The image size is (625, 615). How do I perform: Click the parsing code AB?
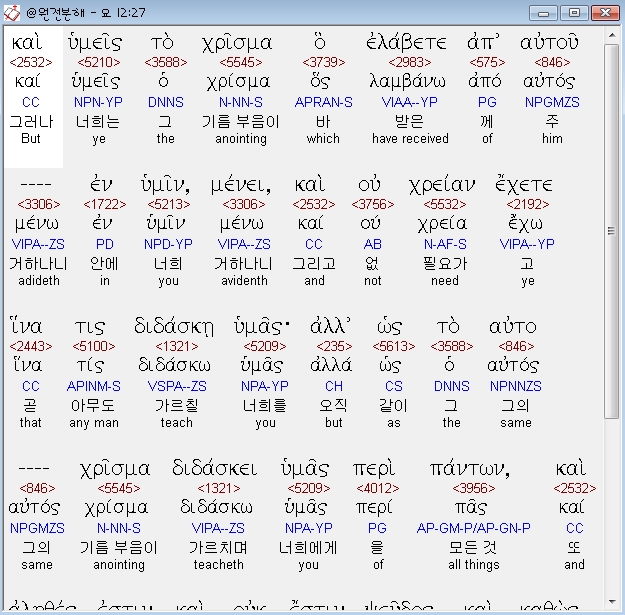point(373,244)
